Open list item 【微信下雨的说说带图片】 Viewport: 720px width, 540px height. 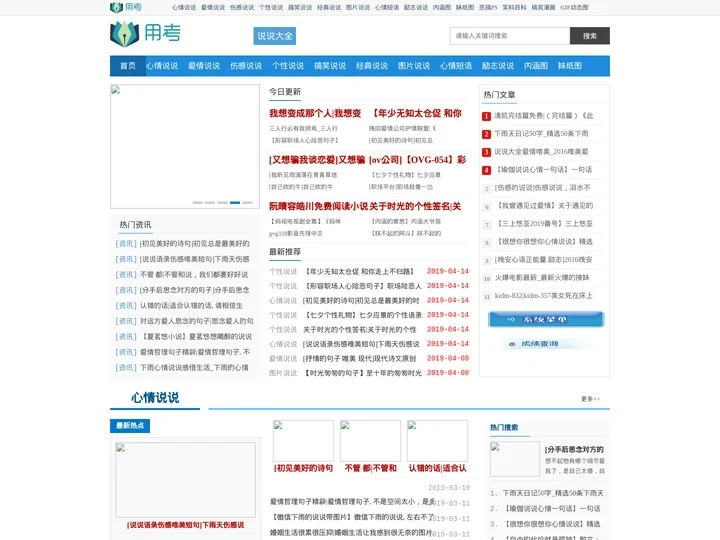pos(351,517)
